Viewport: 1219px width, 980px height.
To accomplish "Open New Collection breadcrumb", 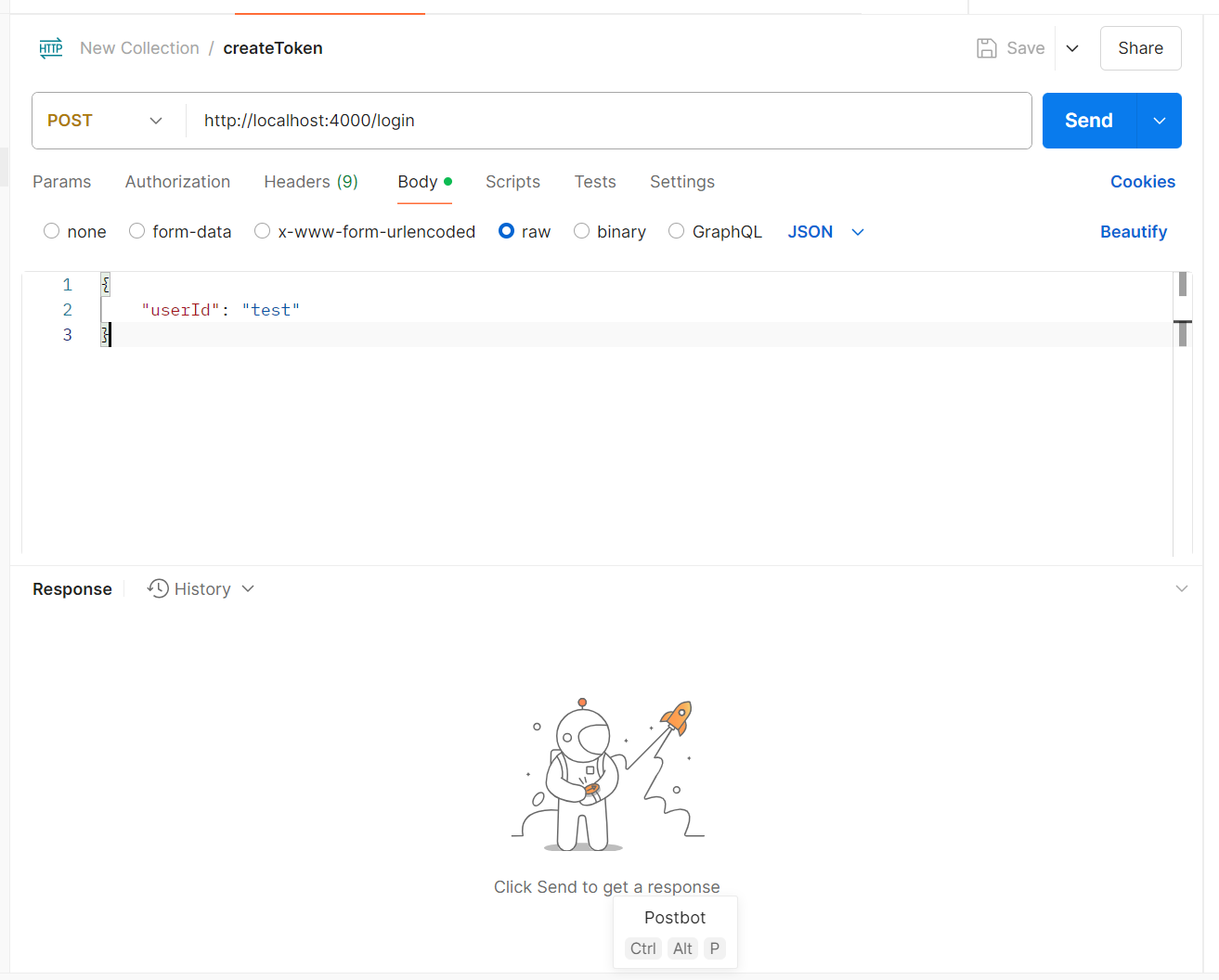I will [139, 48].
